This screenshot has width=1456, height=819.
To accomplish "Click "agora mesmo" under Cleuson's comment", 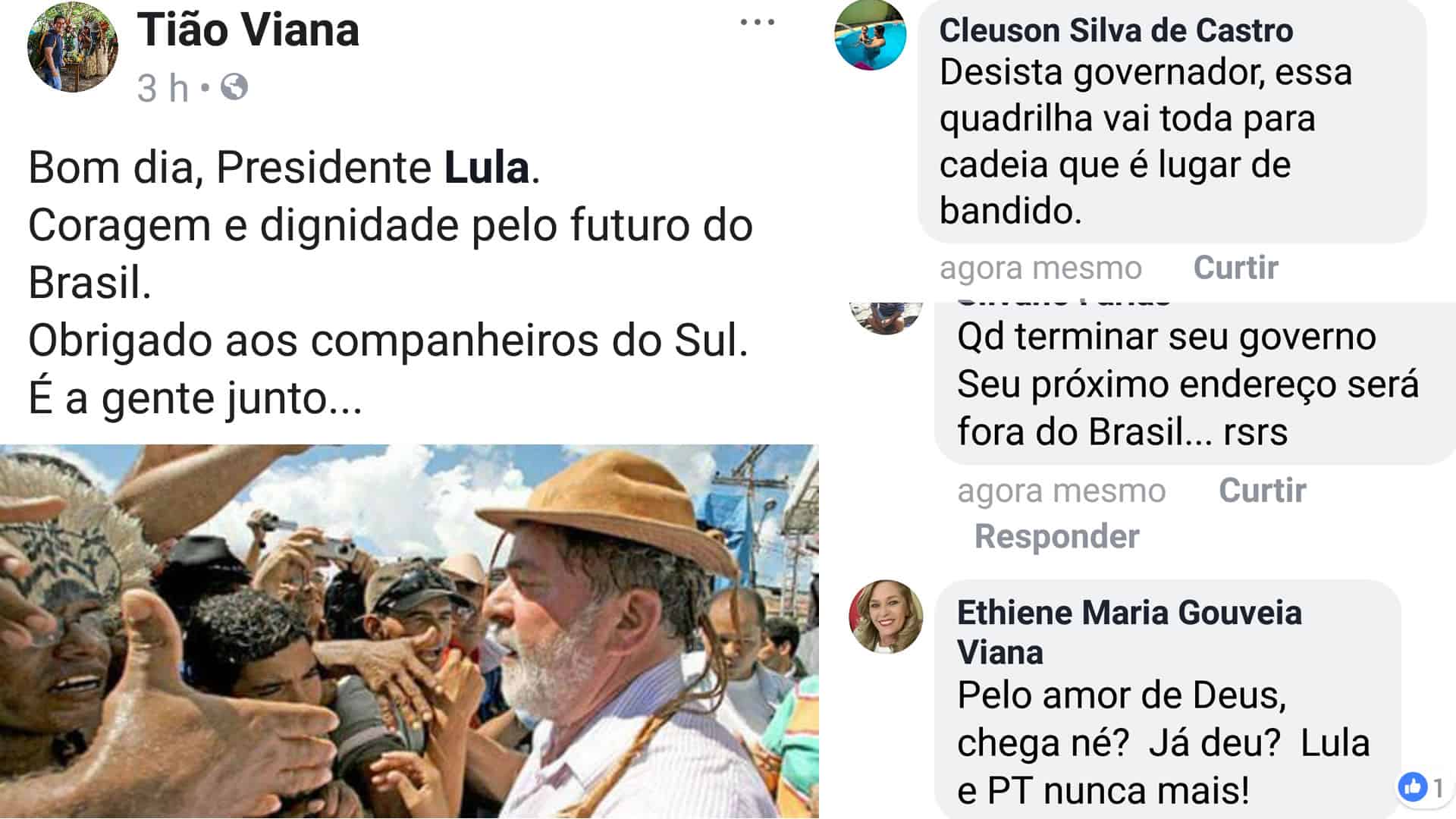I will pyautogui.click(x=1040, y=268).
